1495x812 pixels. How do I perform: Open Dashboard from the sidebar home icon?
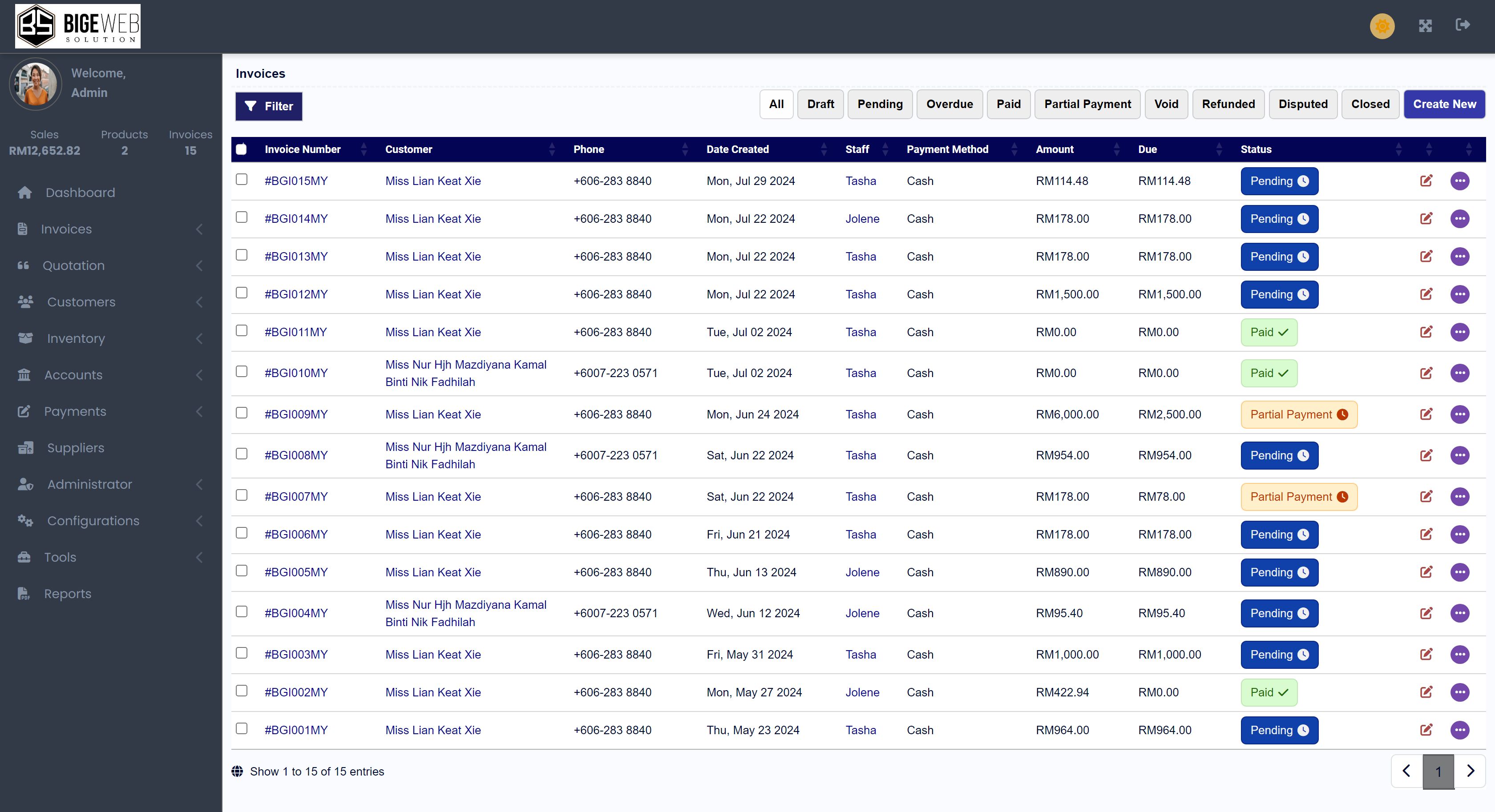click(x=24, y=193)
